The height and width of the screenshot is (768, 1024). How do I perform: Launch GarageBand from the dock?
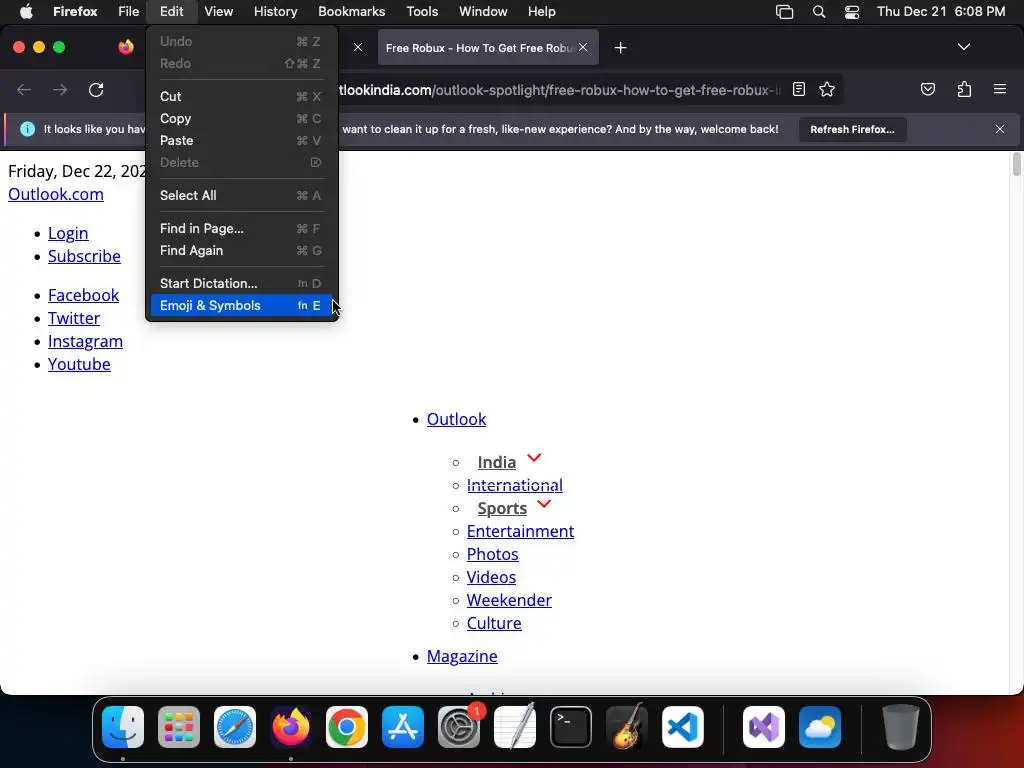point(627,727)
